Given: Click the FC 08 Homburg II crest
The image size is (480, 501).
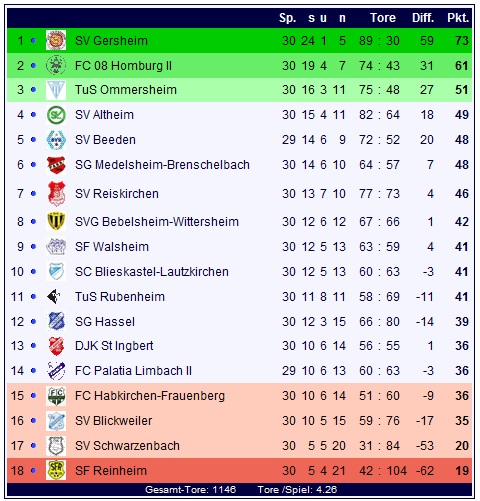Looking at the screenshot, I should click(x=56, y=65).
